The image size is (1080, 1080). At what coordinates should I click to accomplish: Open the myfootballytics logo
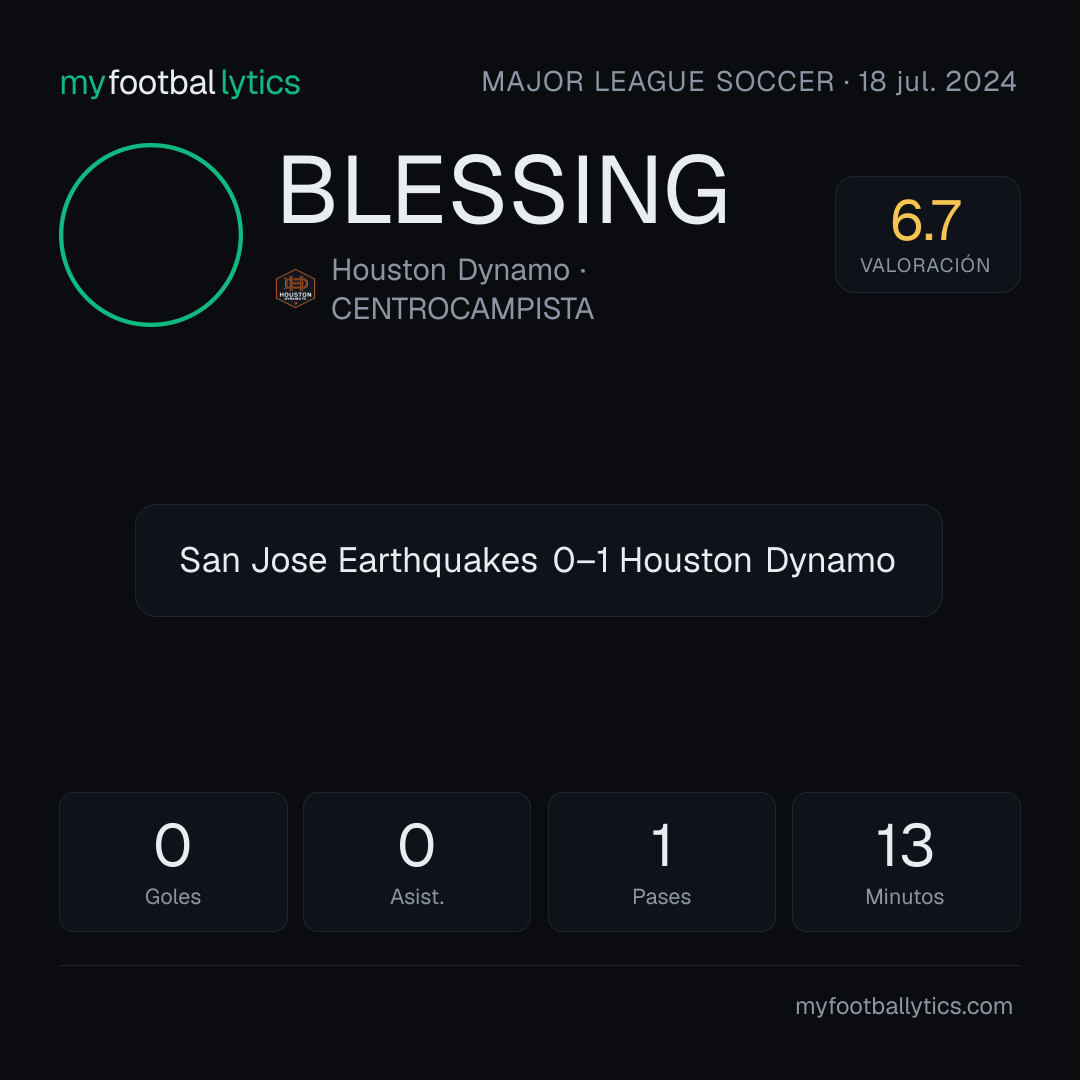click(x=180, y=83)
